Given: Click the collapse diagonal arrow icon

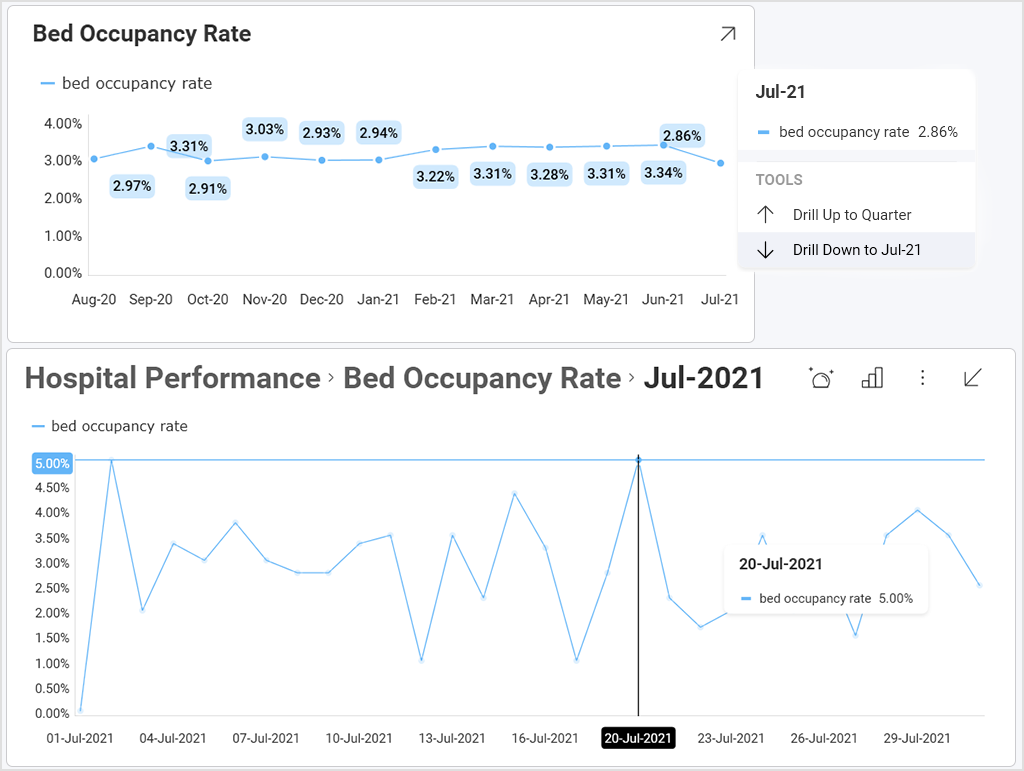Looking at the screenshot, I should [970, 378].
